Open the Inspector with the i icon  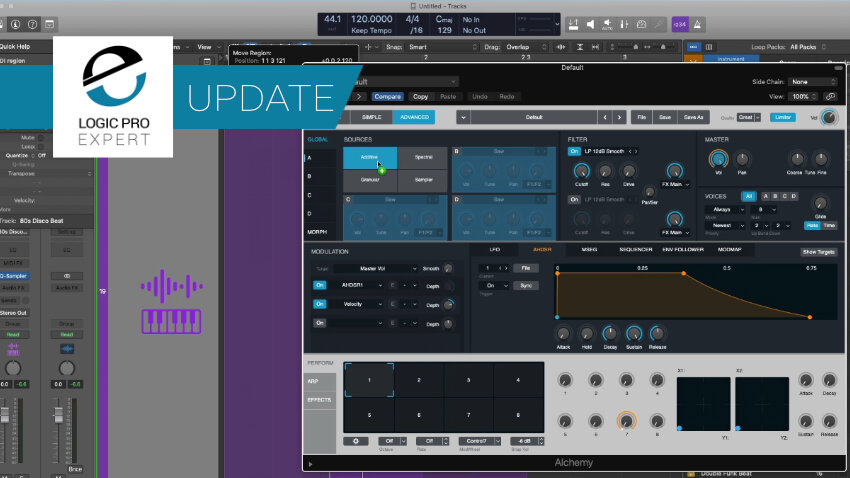pyautogui.click(x=15, y=24)
